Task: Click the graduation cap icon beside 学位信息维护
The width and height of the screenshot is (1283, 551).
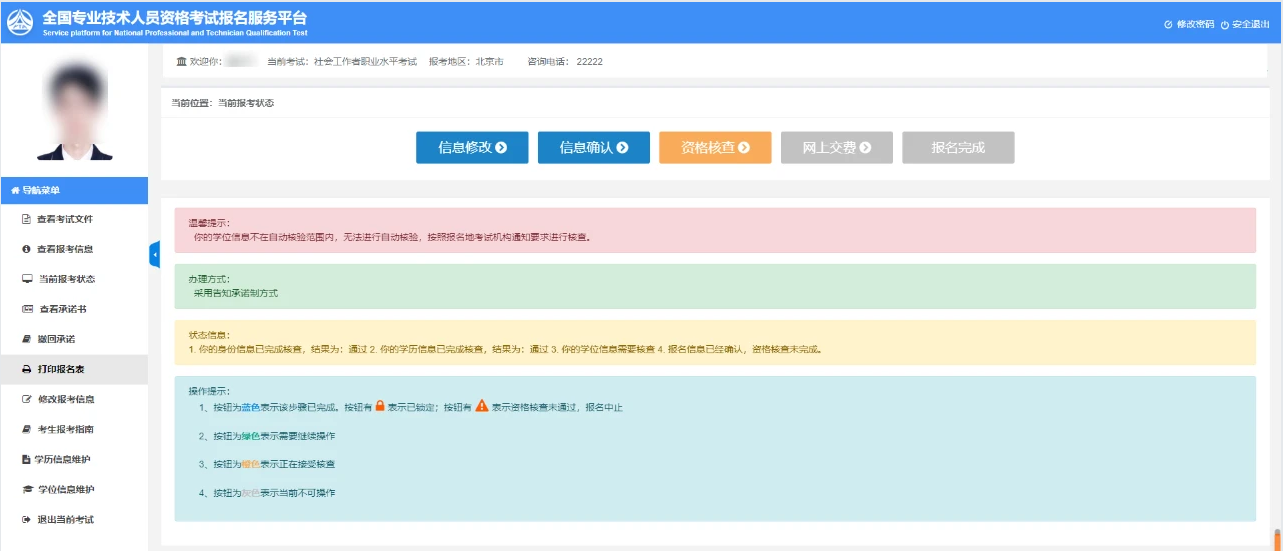Action: 28,489
